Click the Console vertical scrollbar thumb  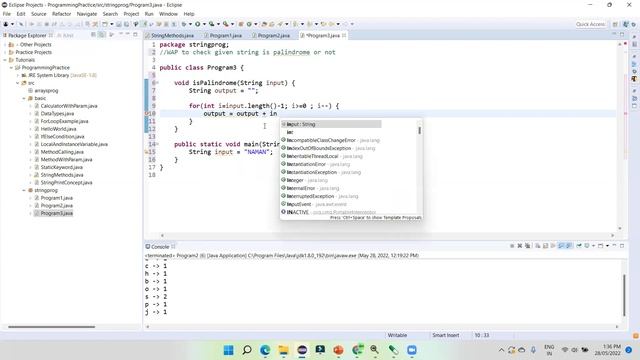(x=624, y=295)
